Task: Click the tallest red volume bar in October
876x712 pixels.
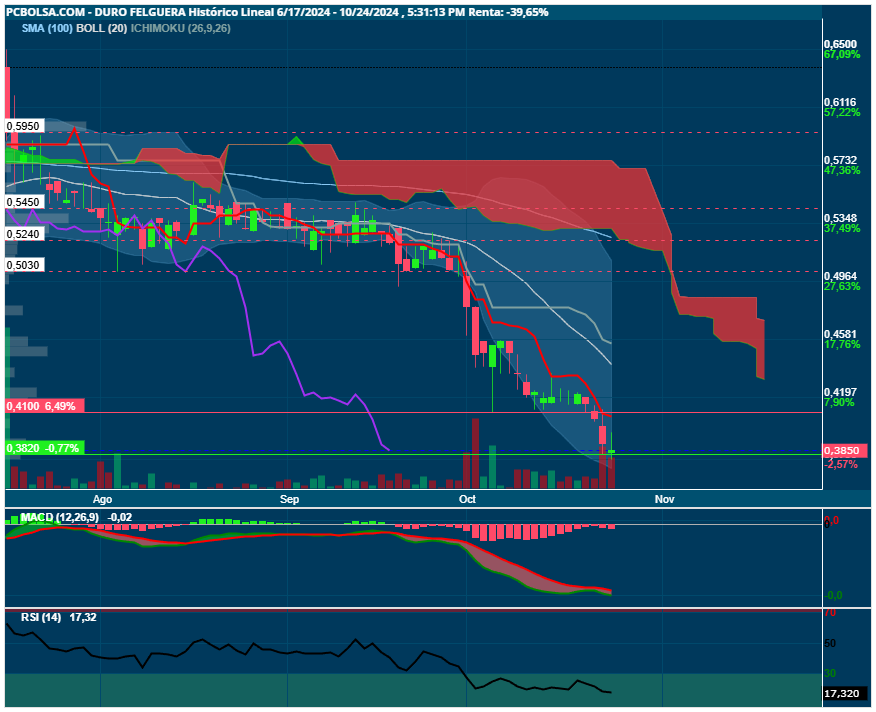Action: pos(475,453)
